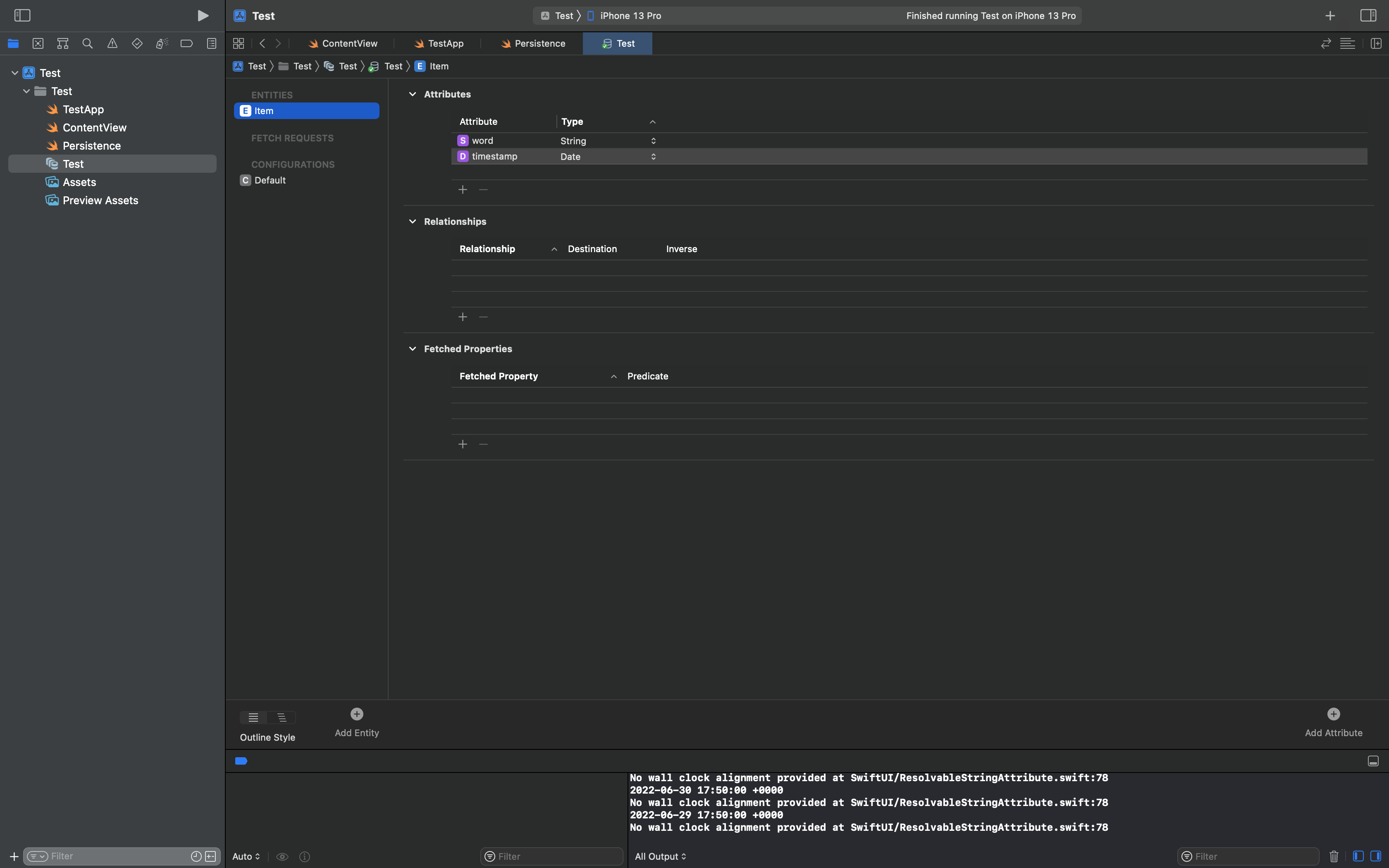Click the iPhone 13 Pro destination
Screen dimensions: 1389x868
tap(630, 16)
